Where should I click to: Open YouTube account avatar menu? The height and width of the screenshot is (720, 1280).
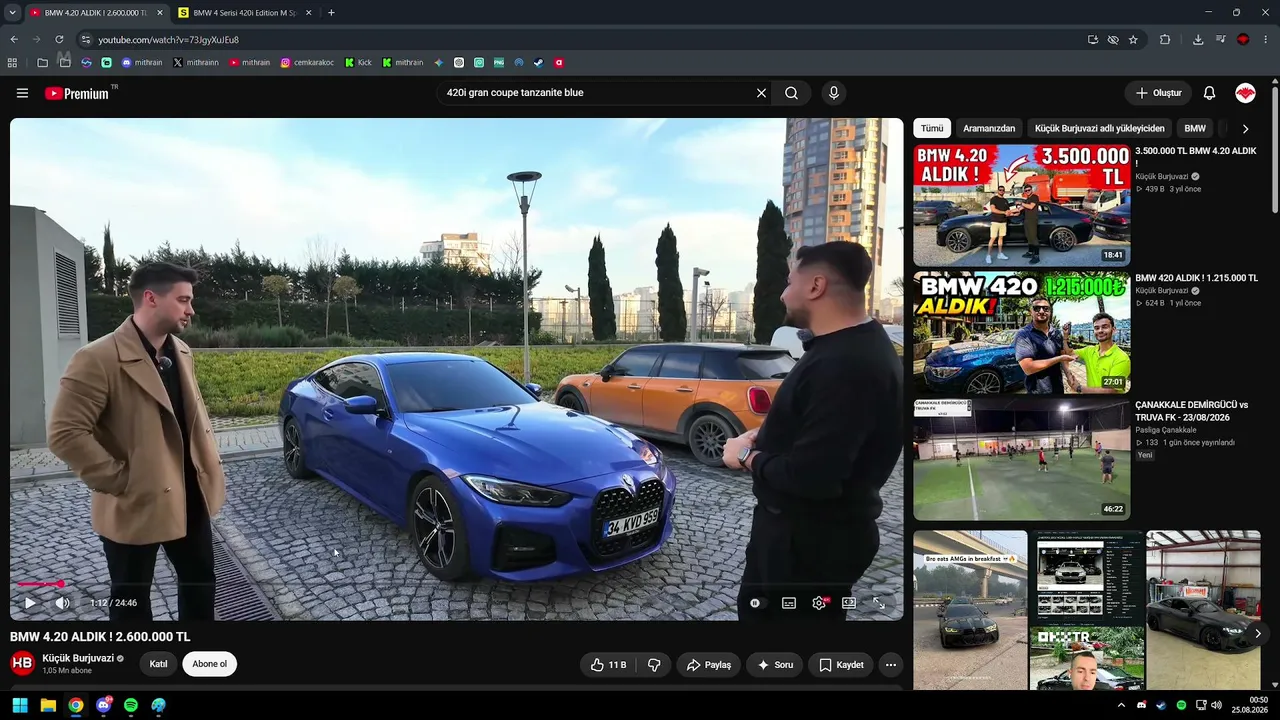click(x=1245, y=93)
